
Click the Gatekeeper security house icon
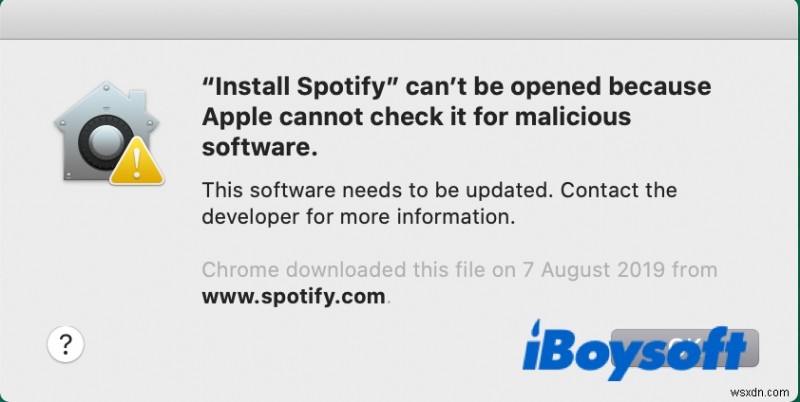click(105, 128)
